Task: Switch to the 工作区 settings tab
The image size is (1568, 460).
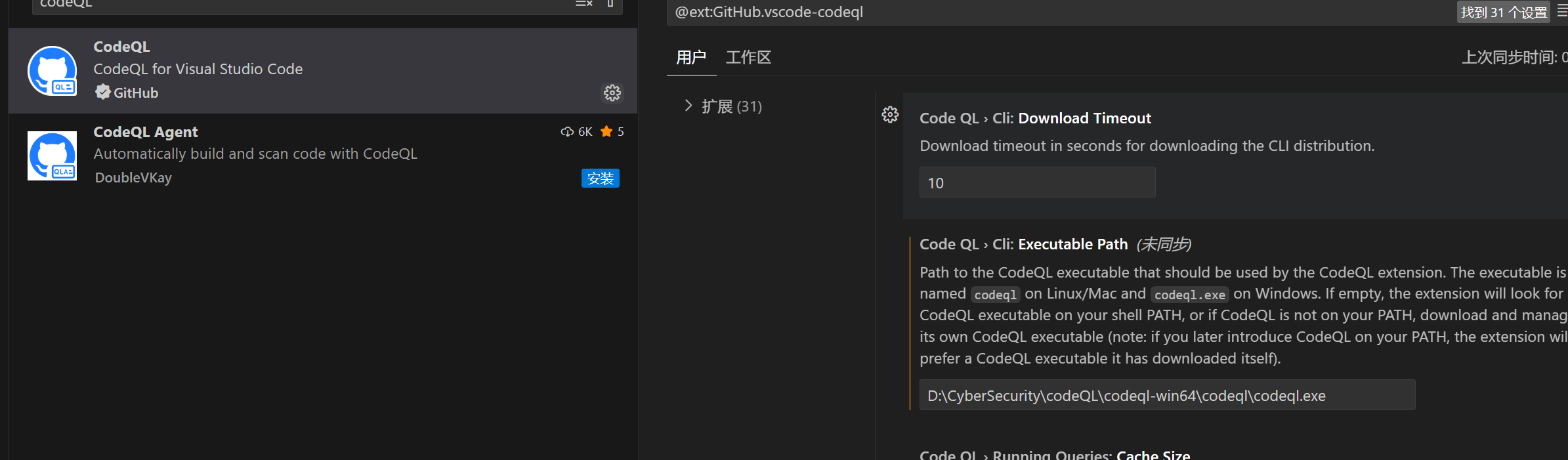Action: [x=748, y=58]
